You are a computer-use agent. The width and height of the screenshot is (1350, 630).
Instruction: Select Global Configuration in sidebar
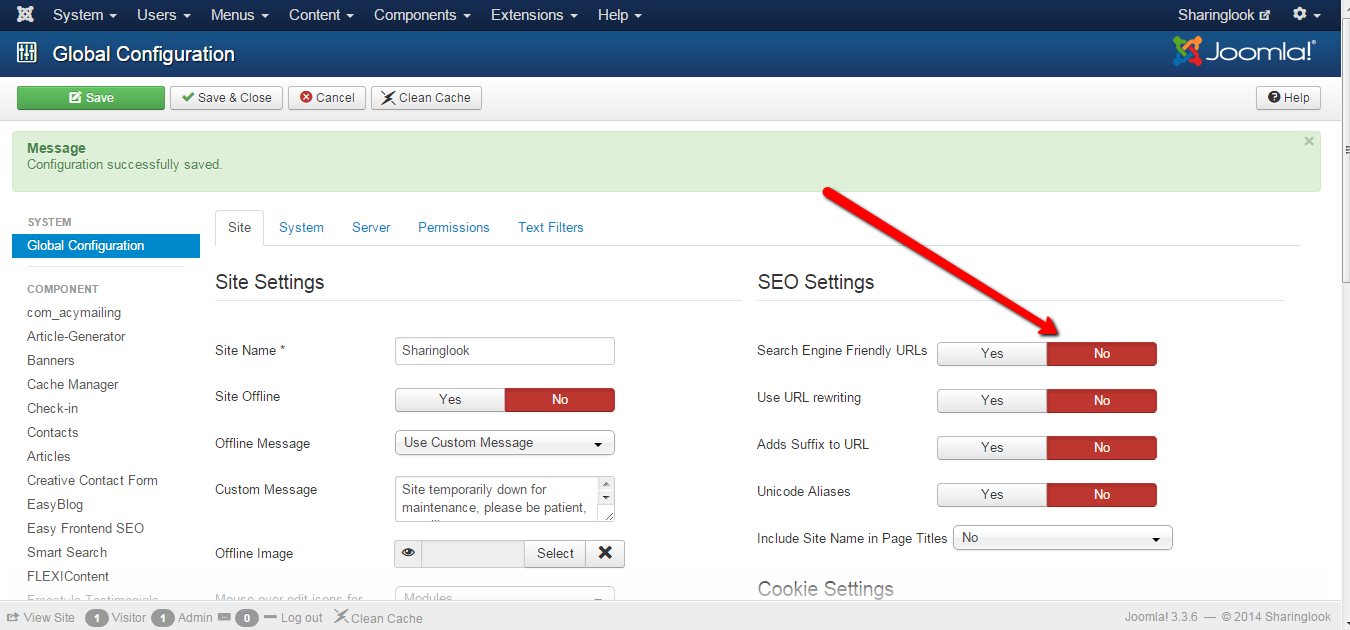point(106,246)
